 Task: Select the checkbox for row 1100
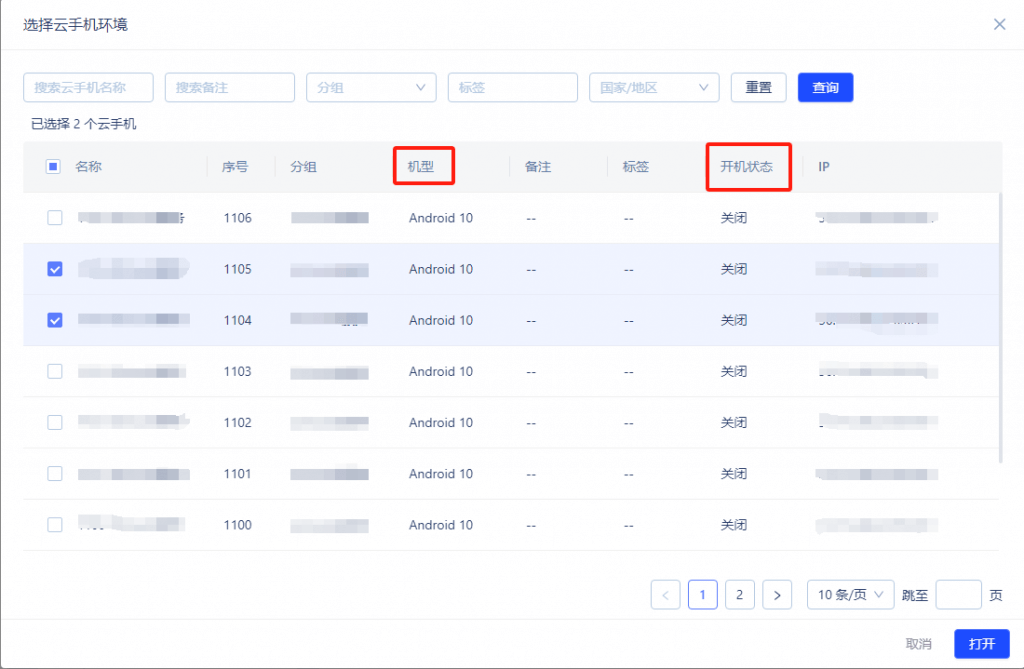pyautogui.click(x=55, y=525)
